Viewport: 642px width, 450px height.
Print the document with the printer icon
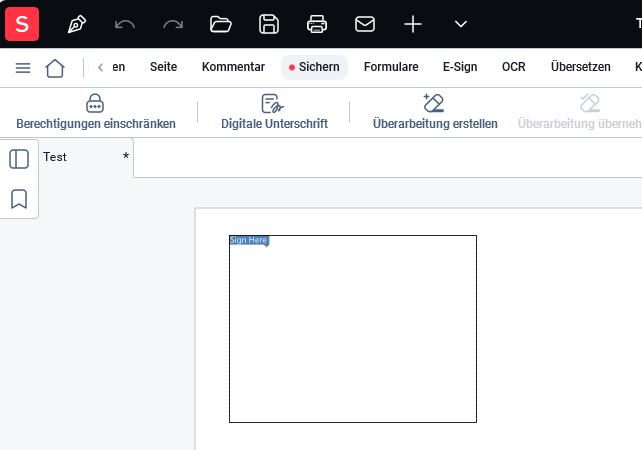(317, 24)
